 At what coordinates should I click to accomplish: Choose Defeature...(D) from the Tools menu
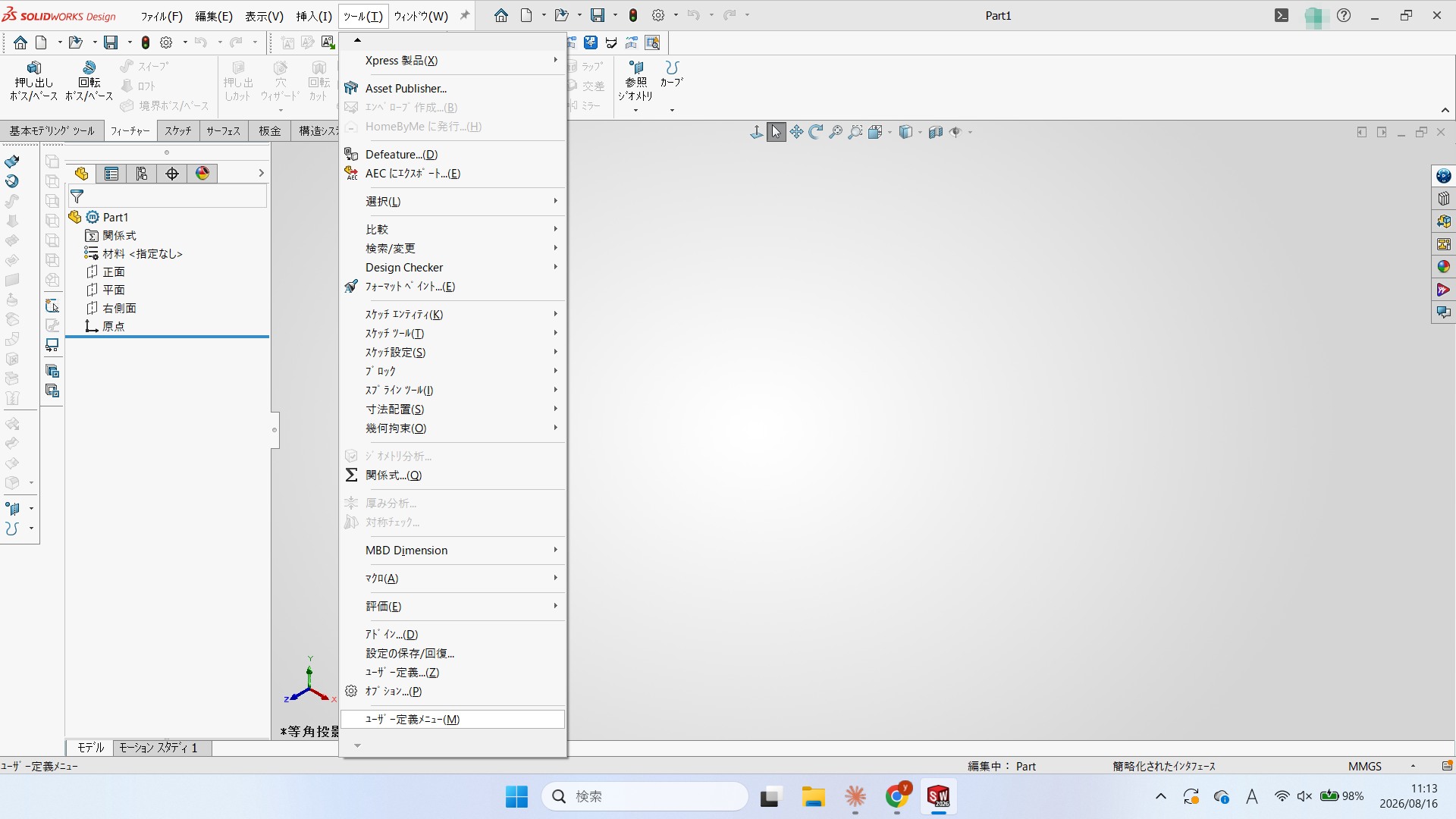pyautogui.click(x=453, y=155)
